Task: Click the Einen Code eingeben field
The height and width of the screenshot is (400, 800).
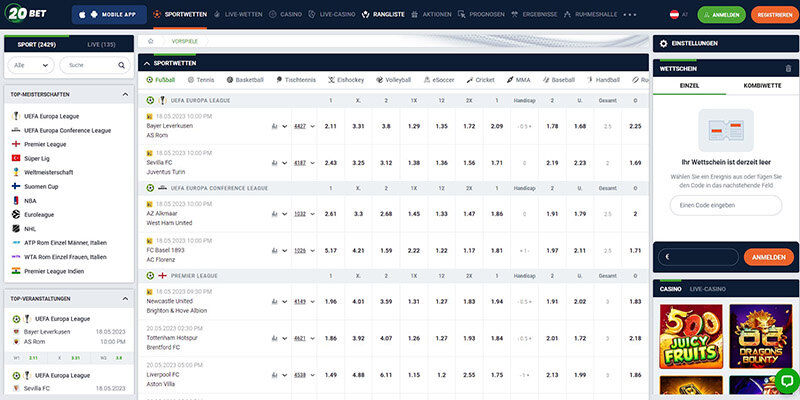Action: pos(726,205)
